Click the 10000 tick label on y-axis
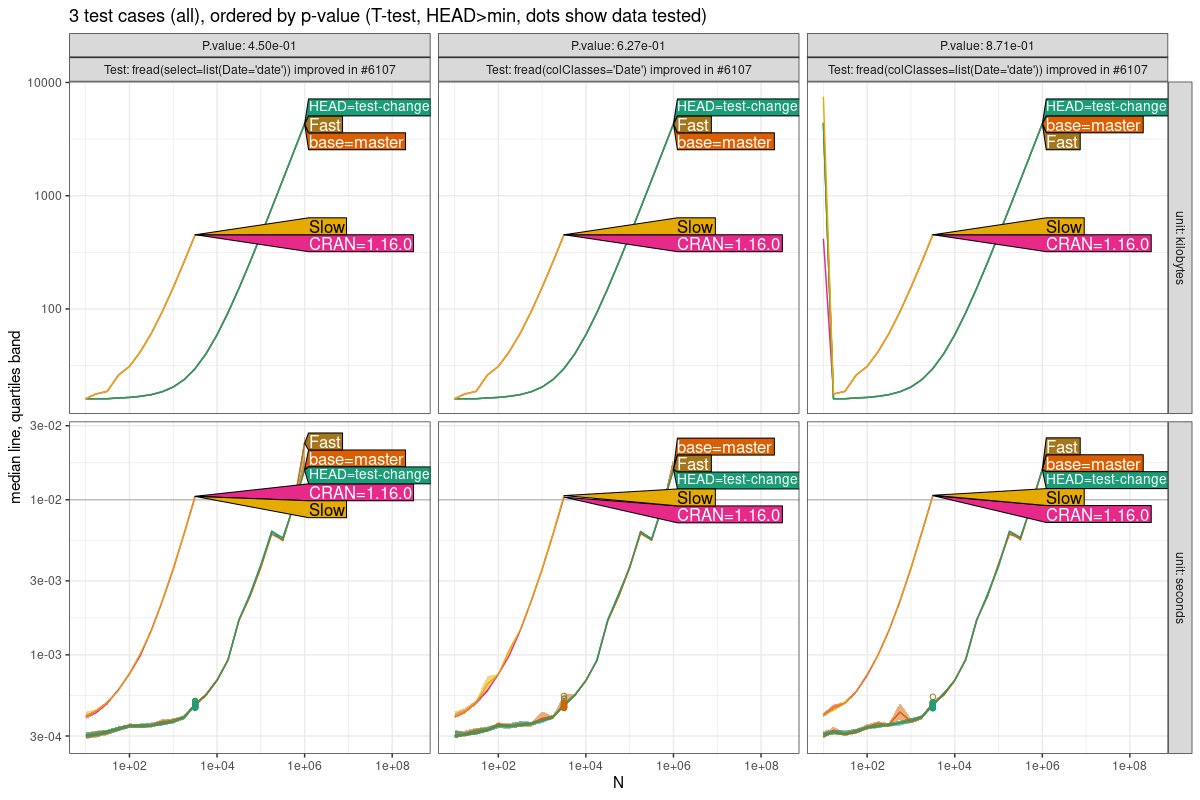The height and width of the screenshot is (800, 1200). click(x=43, y=82)
